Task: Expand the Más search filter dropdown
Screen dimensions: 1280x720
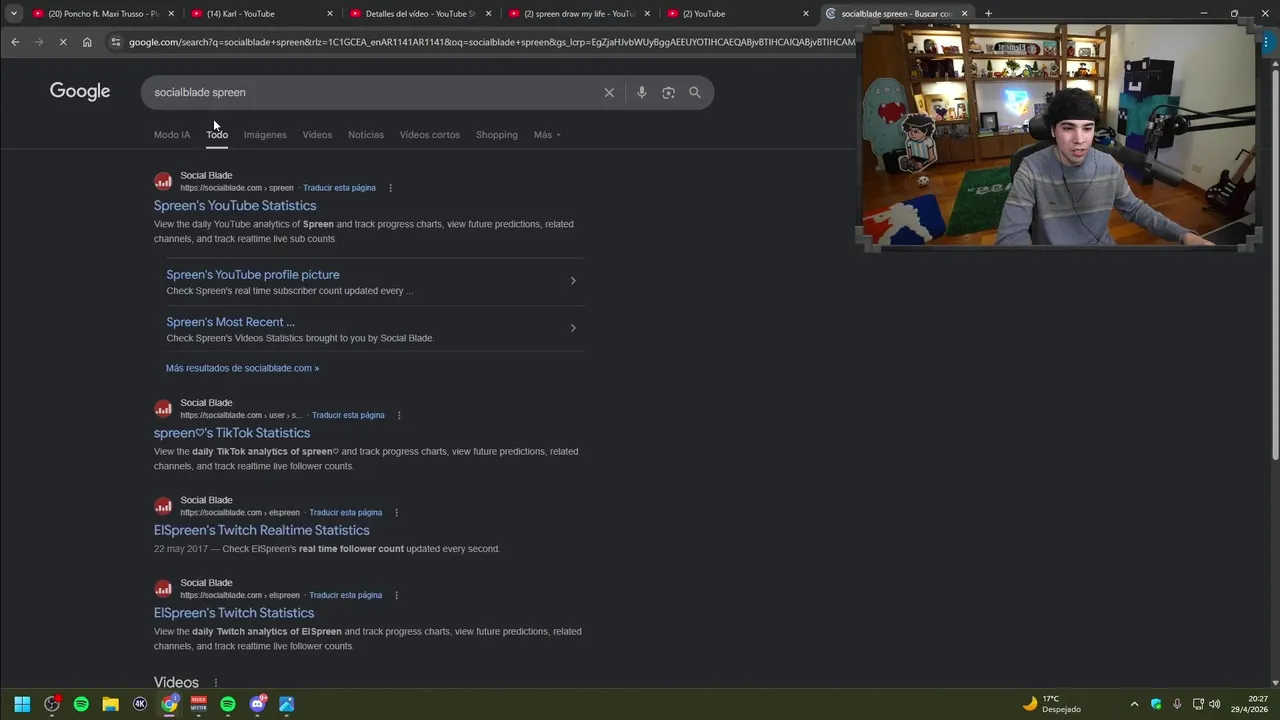Action: 547,135
